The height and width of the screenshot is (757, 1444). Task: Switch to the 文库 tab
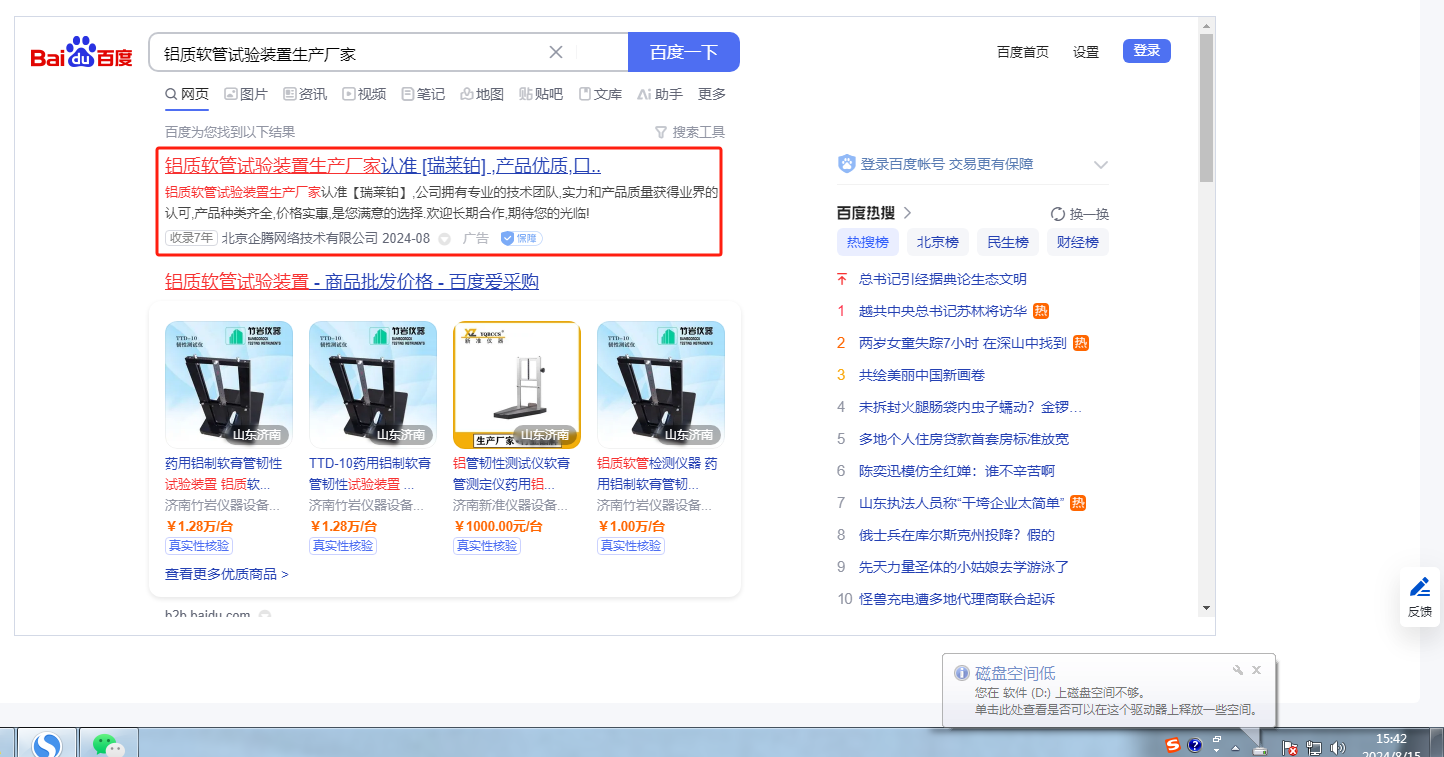click(x=600, y=94)
